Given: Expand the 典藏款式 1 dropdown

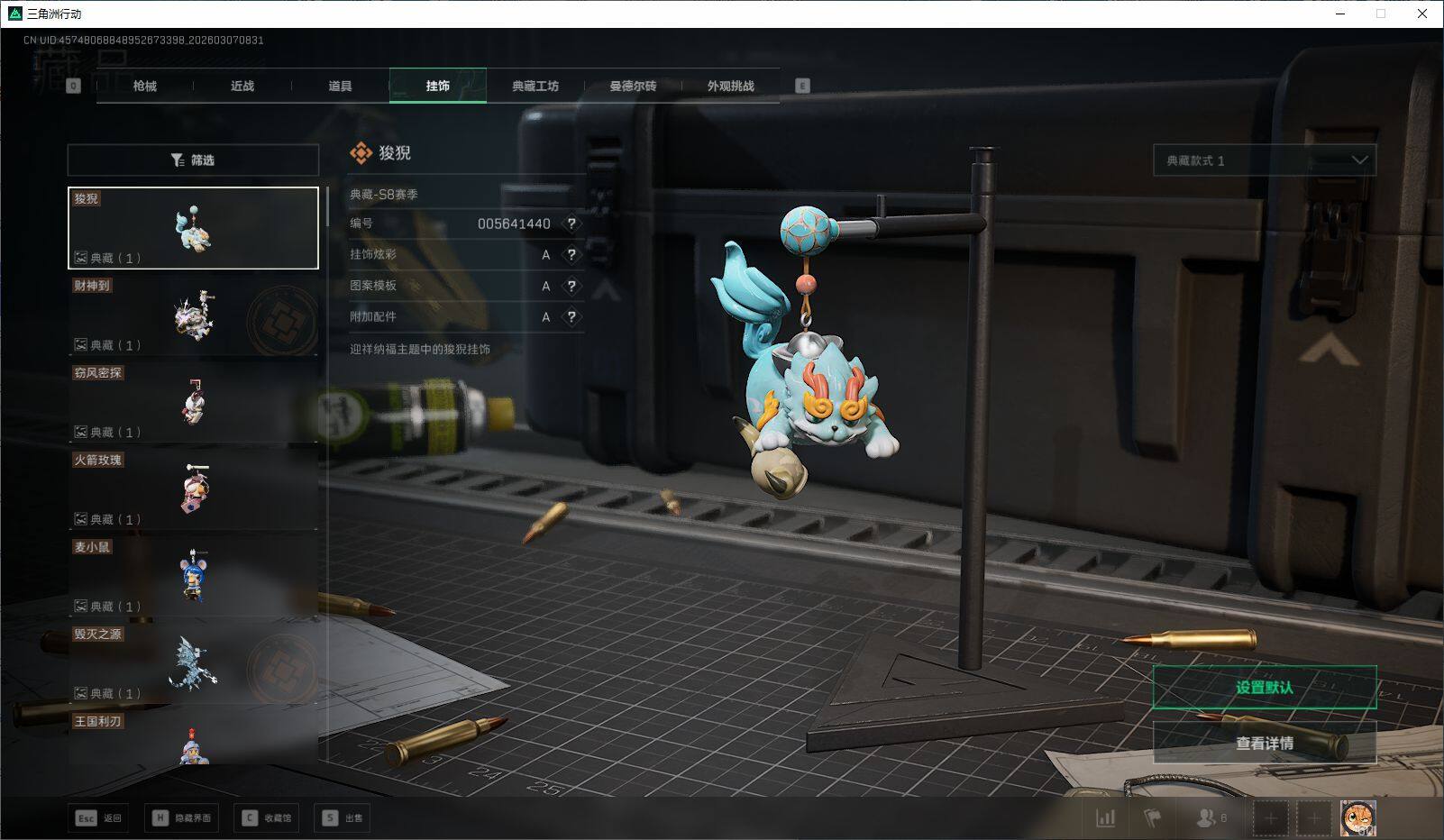Looking at the screenshot, I should pos(1264,160).
